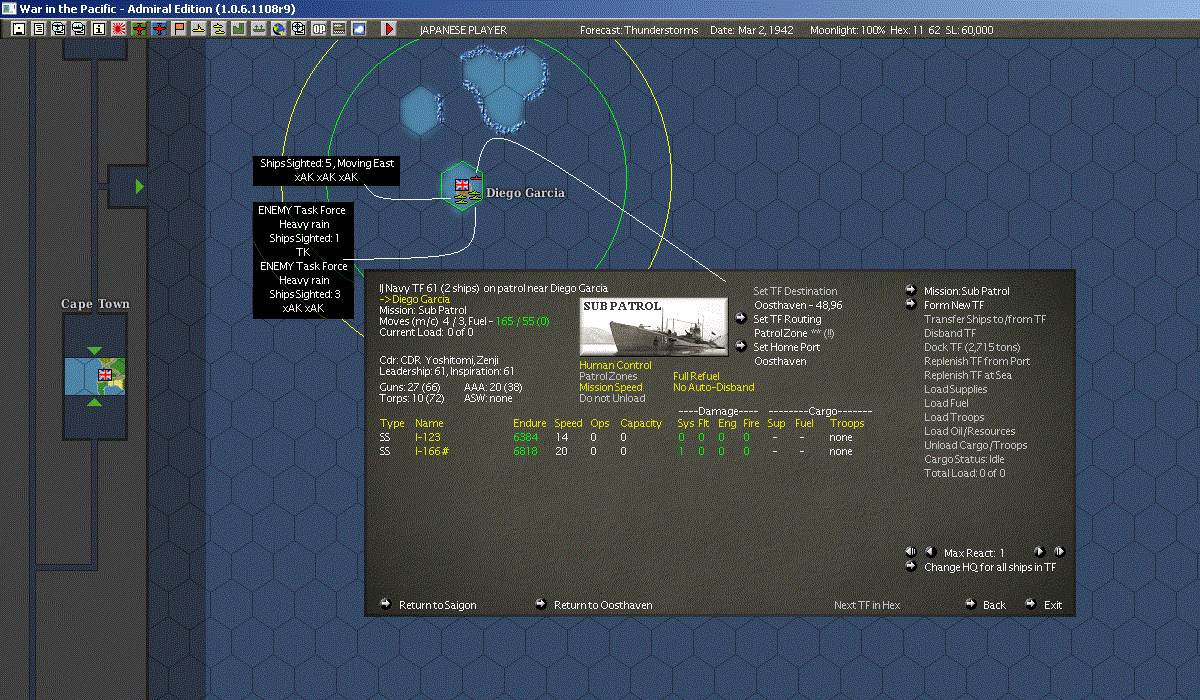This screenshot has height=700, width=1200.
Task: Click red plane icon on green background
Action: click(139, 29)
